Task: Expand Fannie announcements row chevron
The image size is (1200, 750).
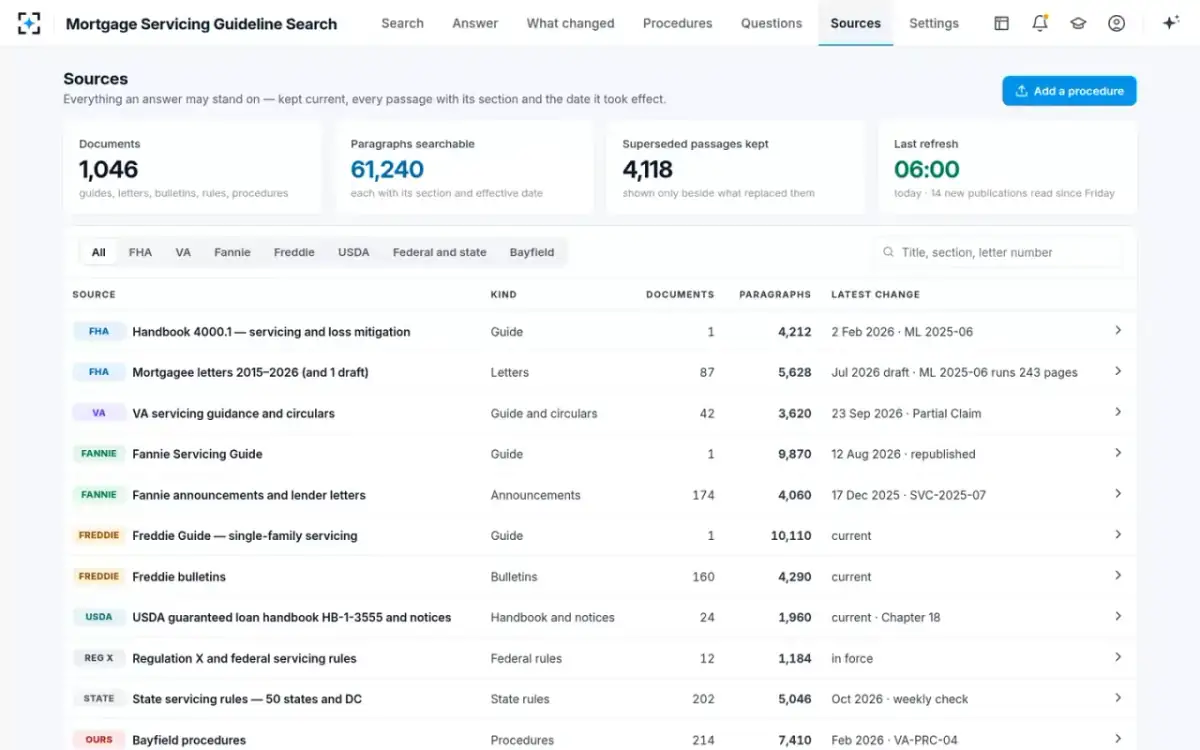Action: click(x=1118, y=494)
